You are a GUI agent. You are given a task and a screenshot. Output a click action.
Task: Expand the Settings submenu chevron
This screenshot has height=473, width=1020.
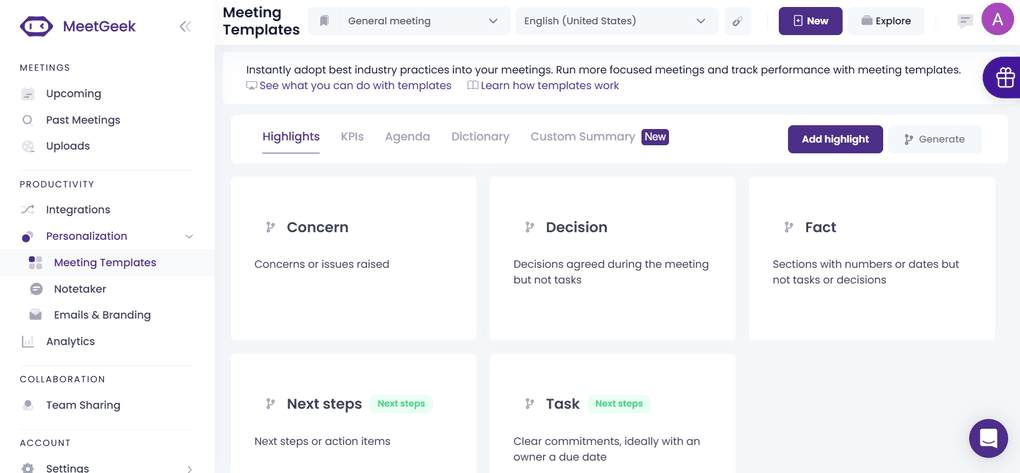tap(189, 468)
